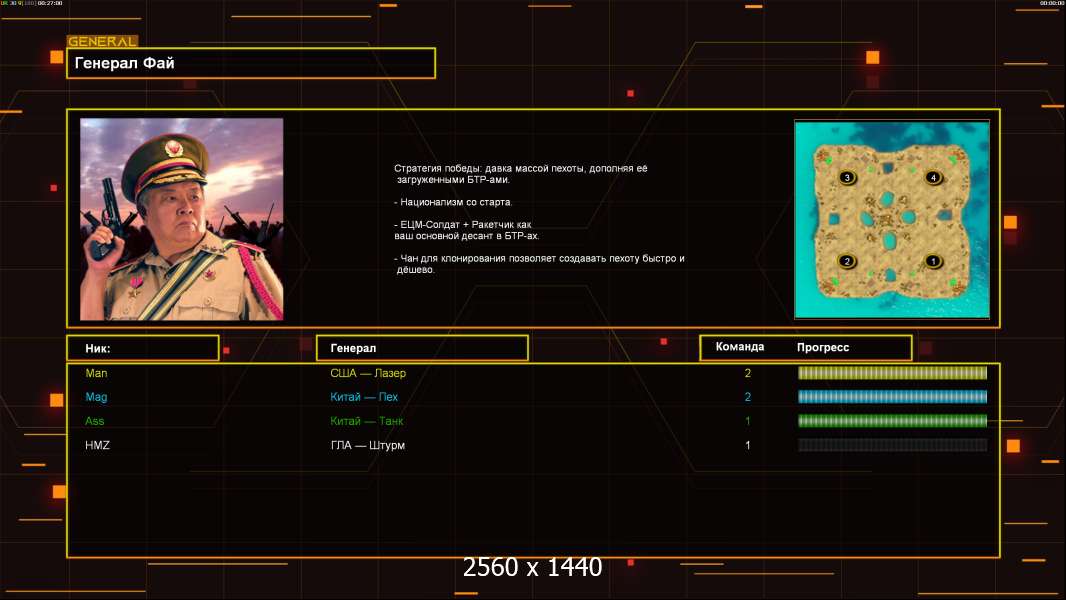Click start position marker 4 on minimap
Image resolution: width=1066 pixels, height=600 pixels.
933,177
